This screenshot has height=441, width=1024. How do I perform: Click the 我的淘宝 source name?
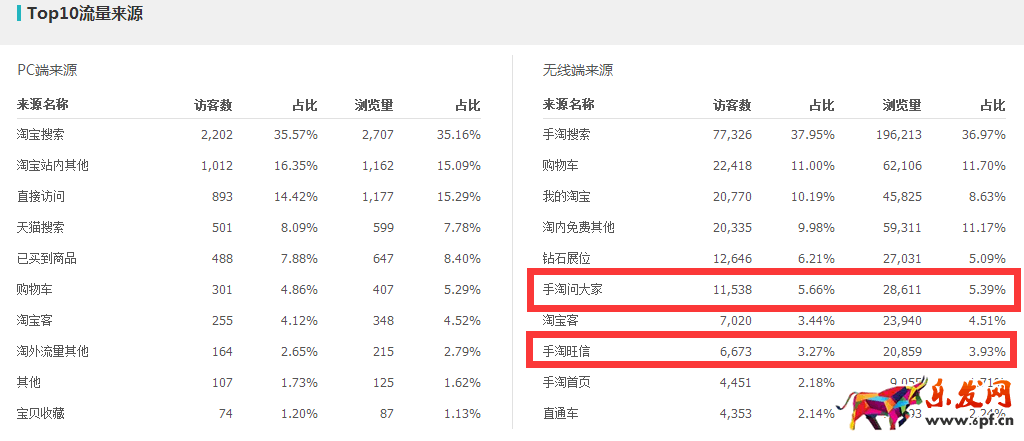566,196
